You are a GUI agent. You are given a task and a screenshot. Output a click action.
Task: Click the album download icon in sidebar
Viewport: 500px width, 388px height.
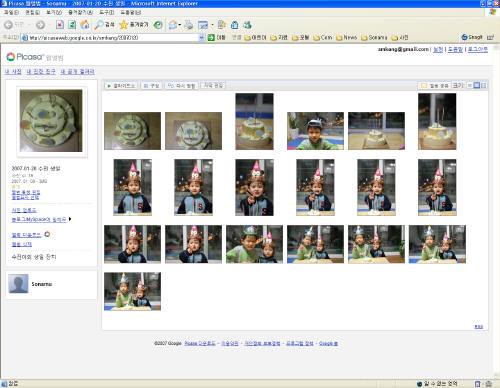coord(47,234)
